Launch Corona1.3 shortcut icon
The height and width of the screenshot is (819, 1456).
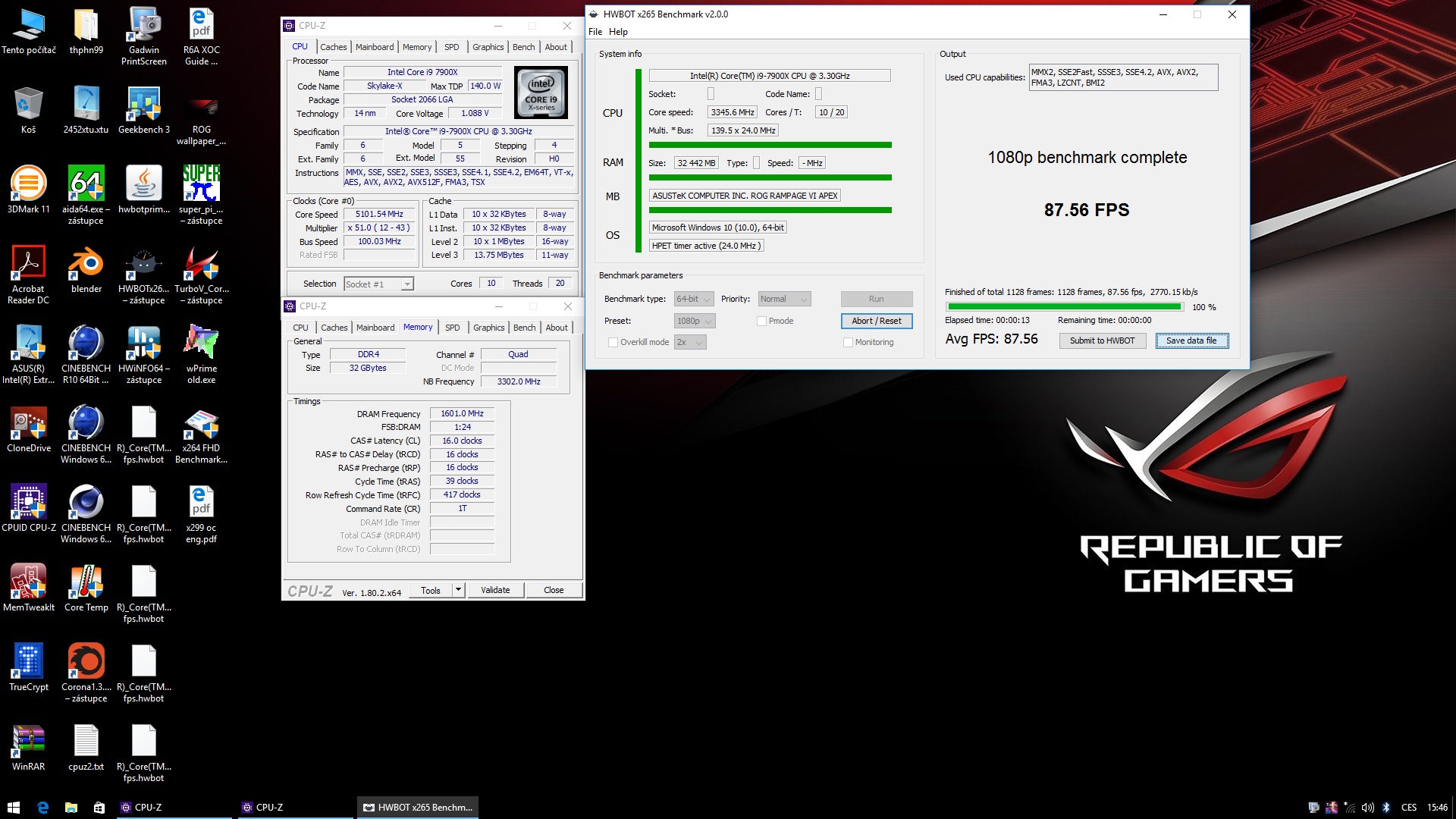(x=86, y=673)
